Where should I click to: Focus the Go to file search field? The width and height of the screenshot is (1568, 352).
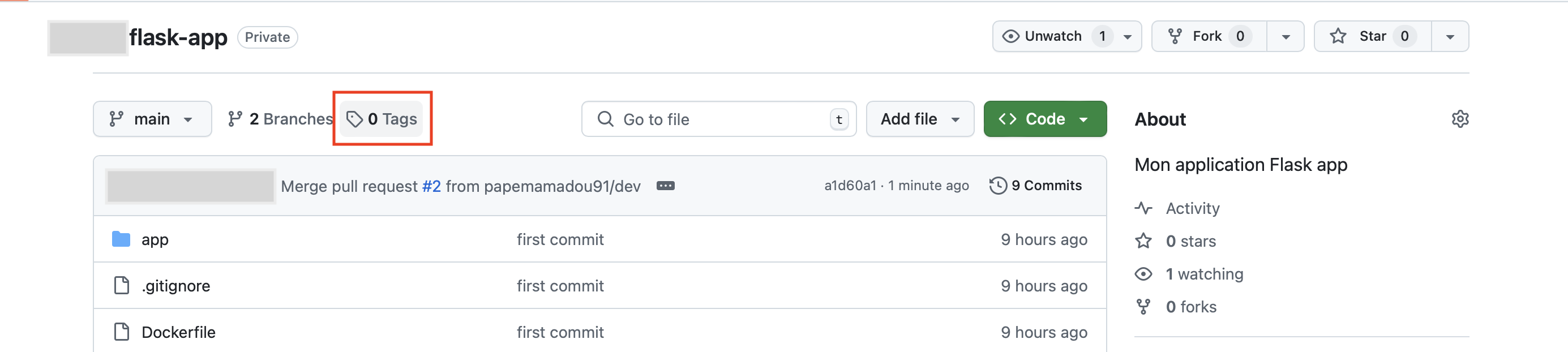(x=718, y=119)
